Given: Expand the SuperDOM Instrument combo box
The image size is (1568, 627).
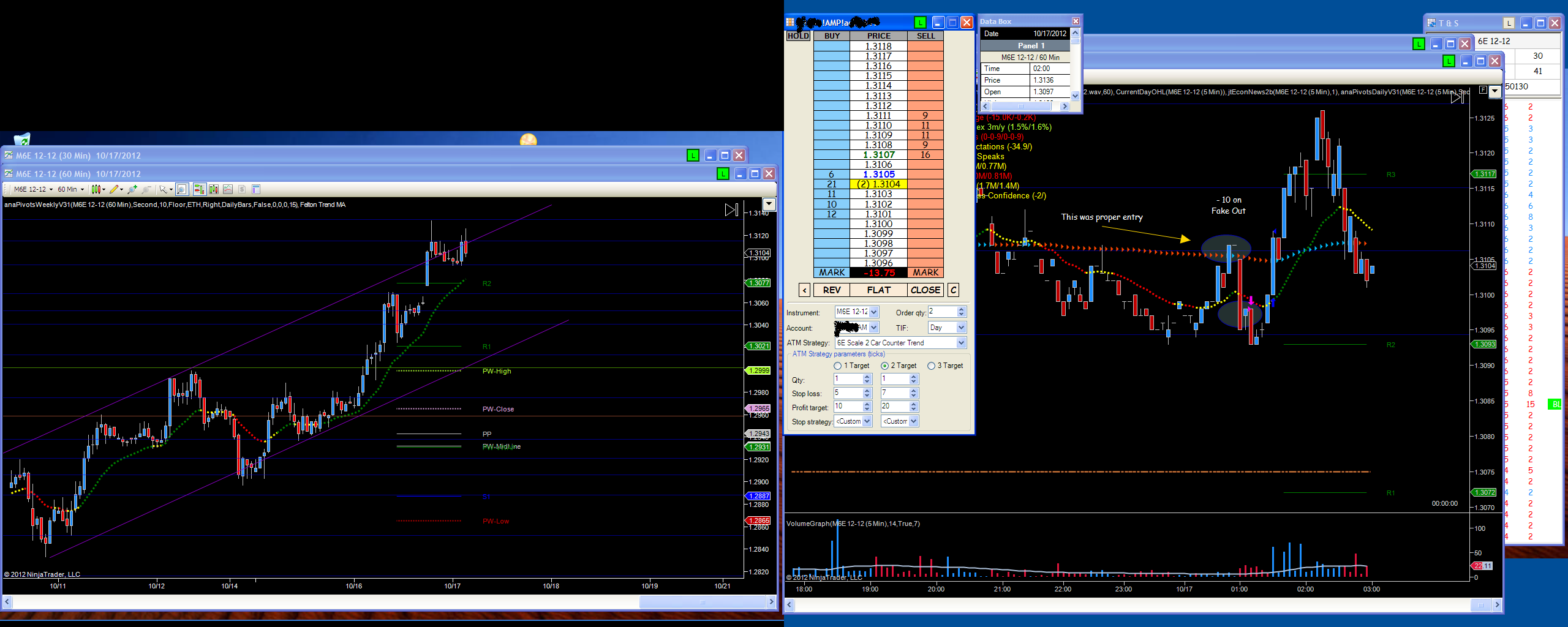Looking at the screenshot, I should tap(874, 312).
